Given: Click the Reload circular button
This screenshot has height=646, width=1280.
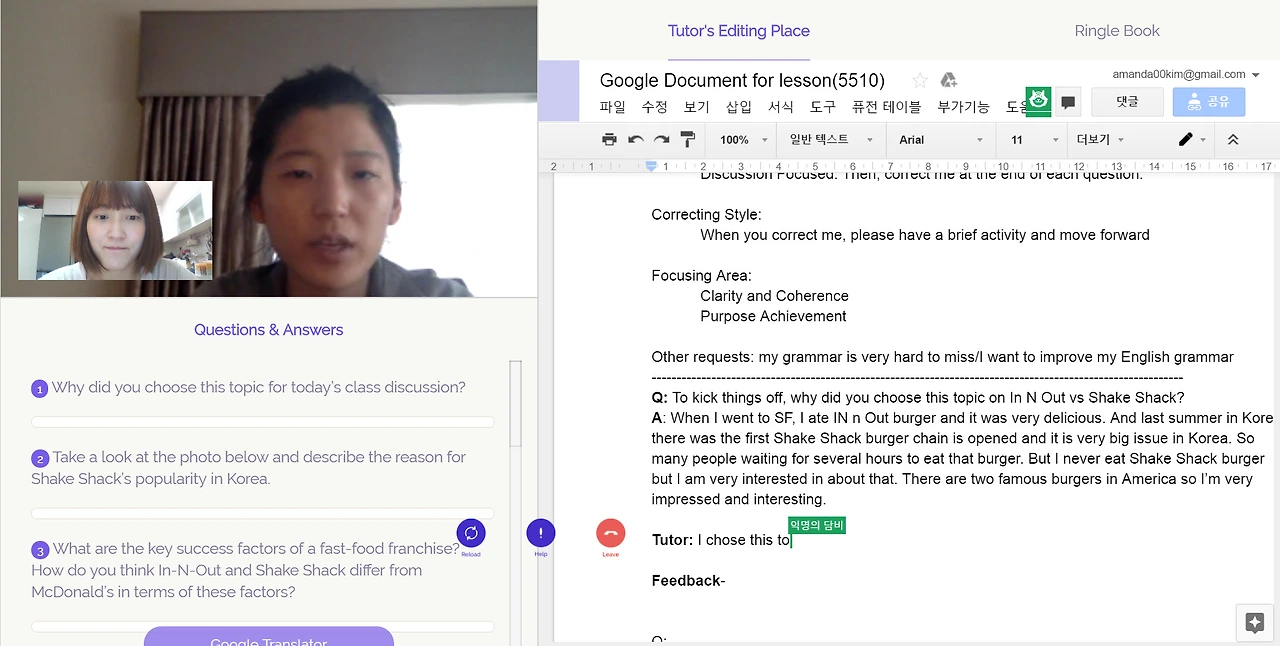Looking at the screenshot, I should pos(471,533).
